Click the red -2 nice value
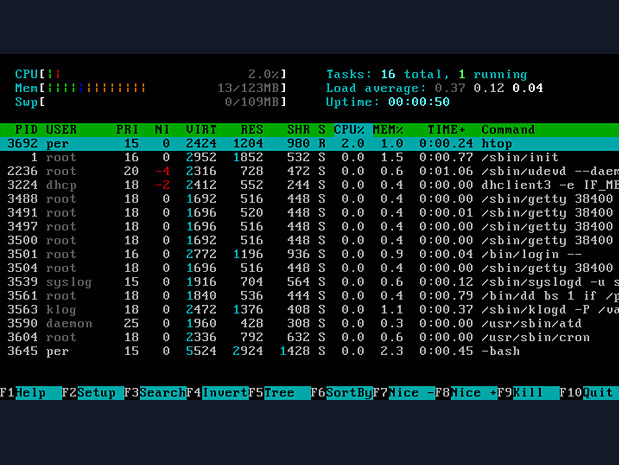 pos(162,185)
